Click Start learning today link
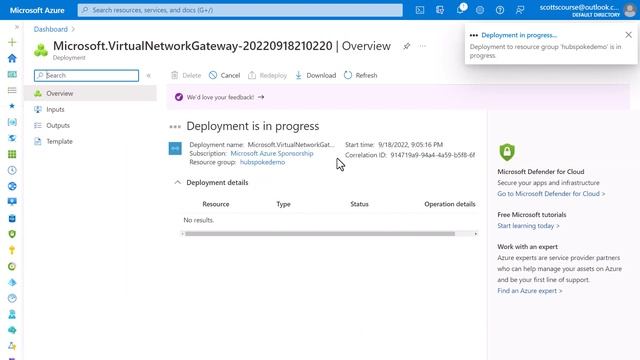The image size is (640, 360). (x=528, y=226)
